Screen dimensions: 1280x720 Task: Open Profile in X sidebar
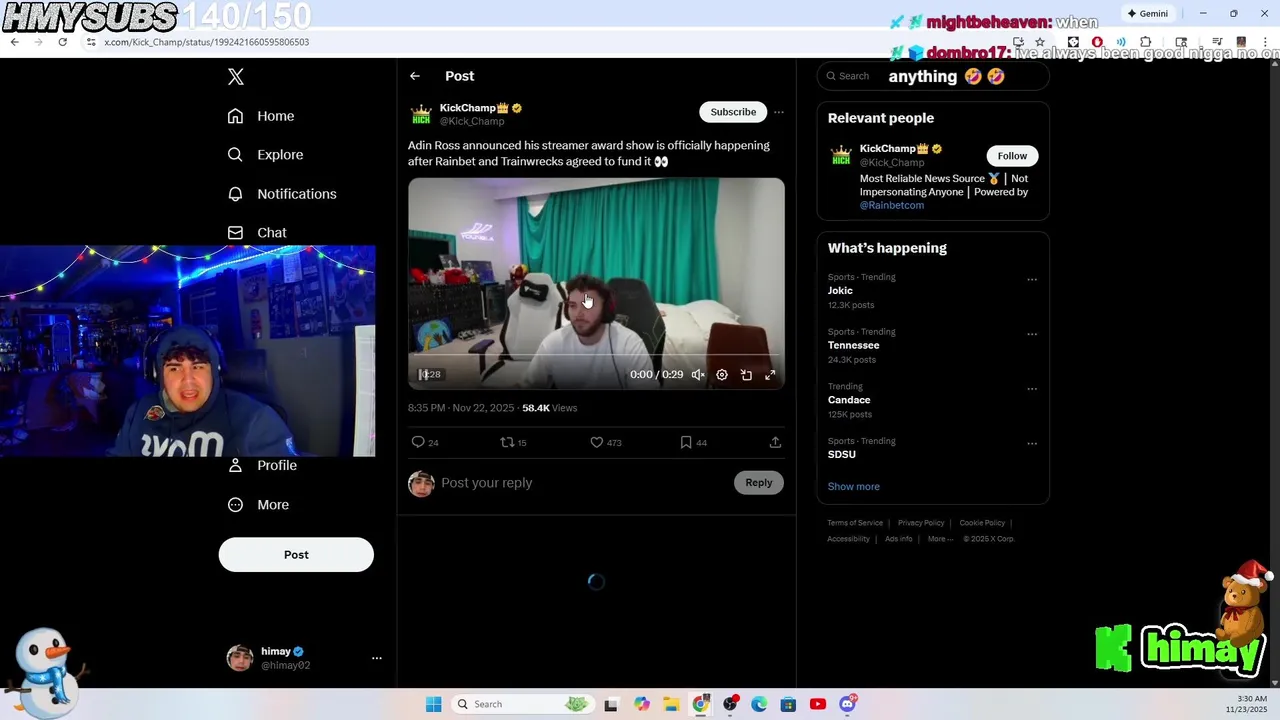coord(262,466)
